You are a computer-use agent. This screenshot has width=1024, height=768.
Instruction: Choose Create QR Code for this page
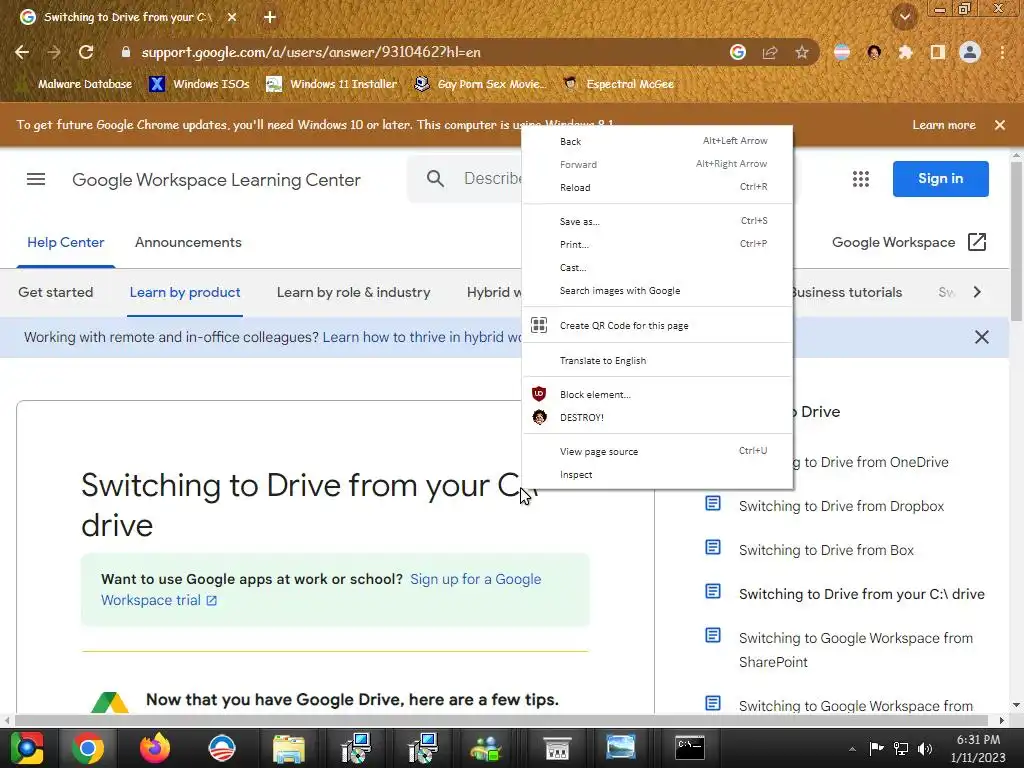[x=658, y=325]
